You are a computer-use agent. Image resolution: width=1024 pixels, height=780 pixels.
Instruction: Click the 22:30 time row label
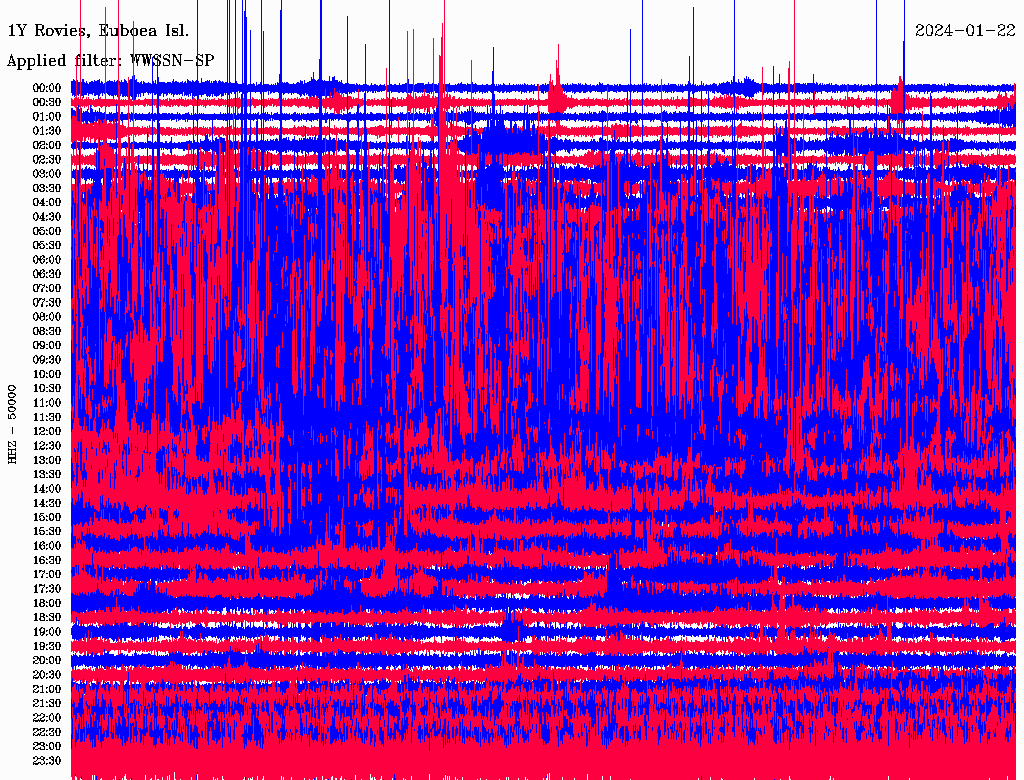pyautogui.click(x=47, y=732)
